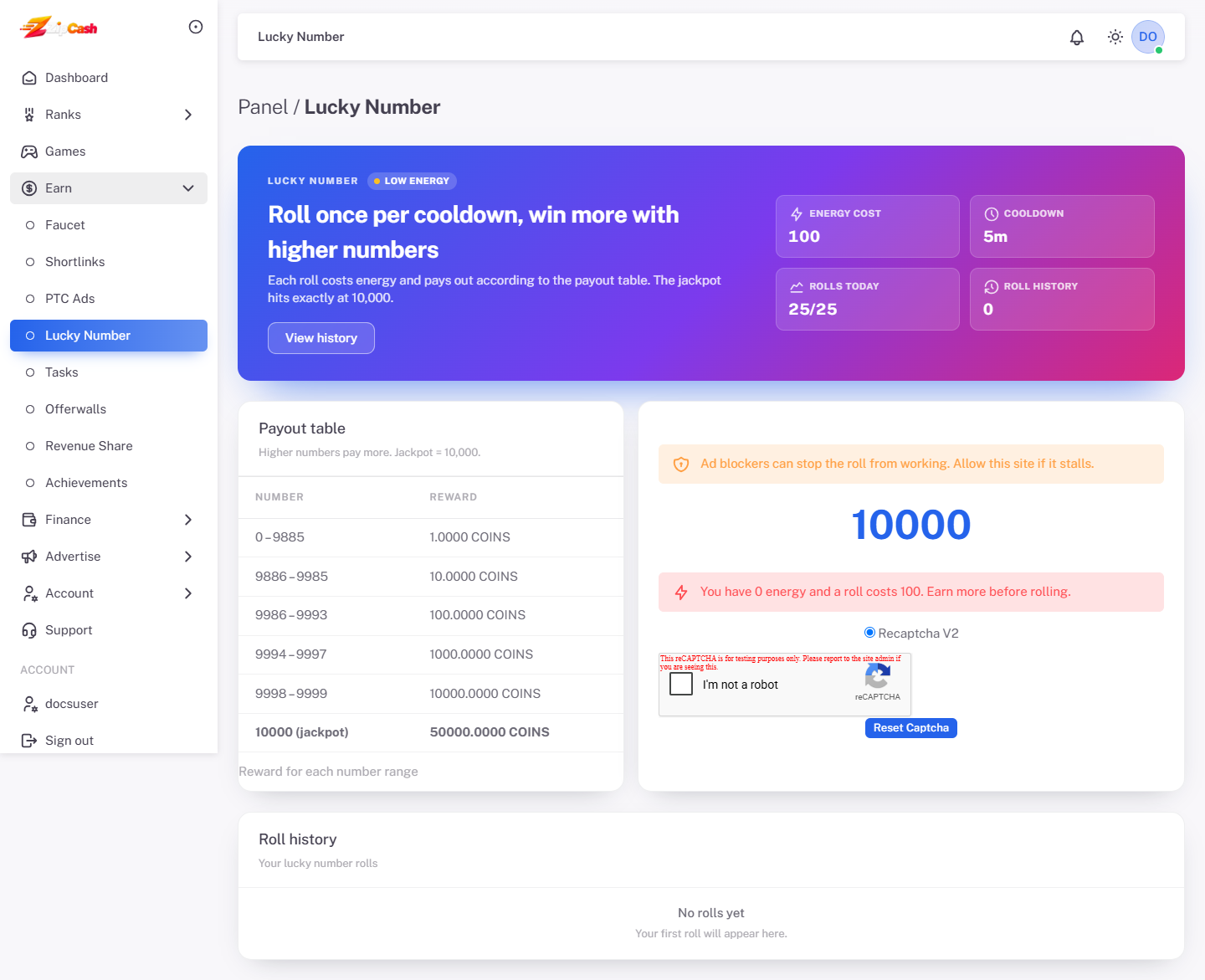
Task: Go to Shortlinks in the sidebar
Action: click(109, 262)
